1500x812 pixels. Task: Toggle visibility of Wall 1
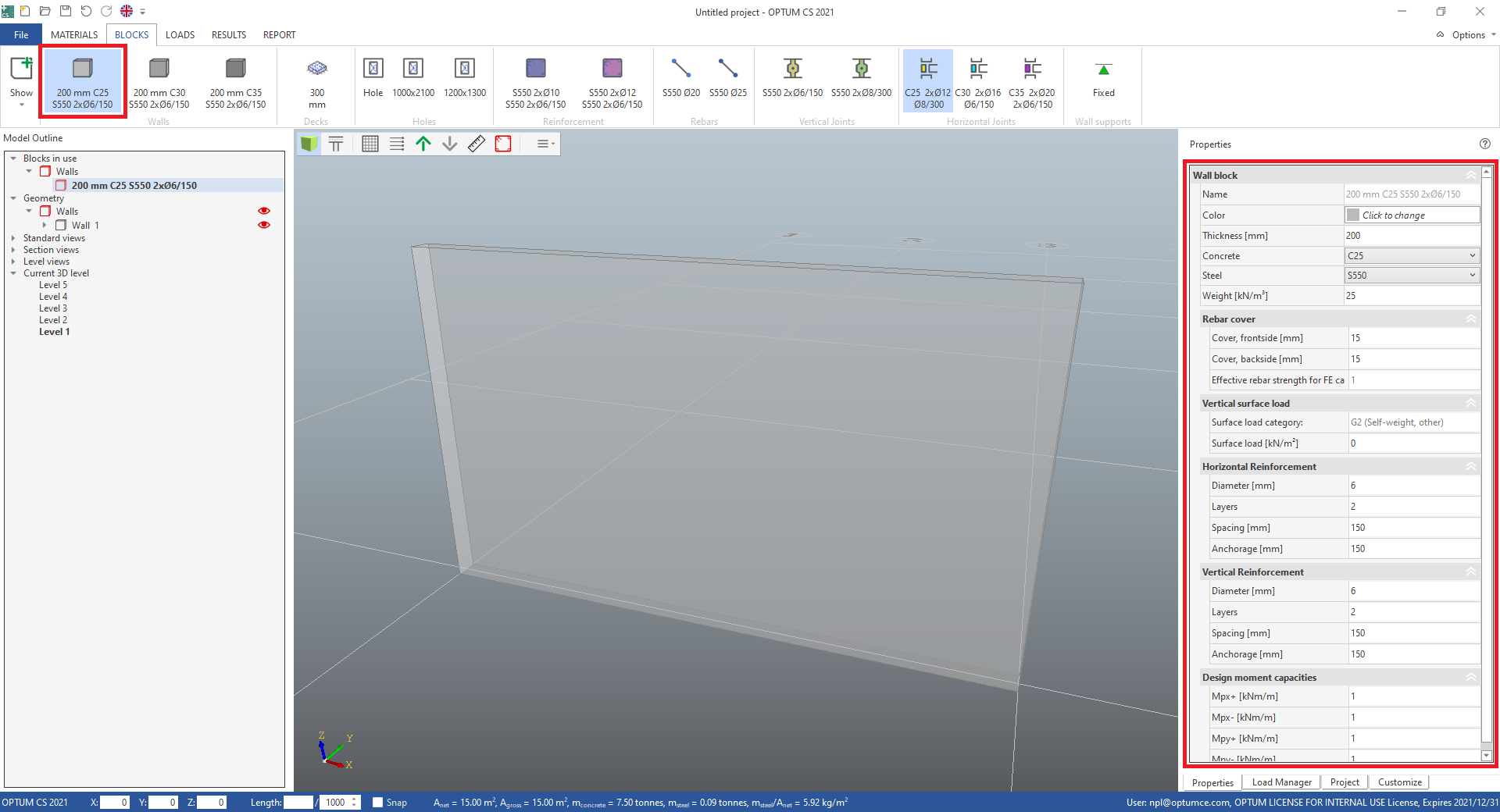point(263,225)
